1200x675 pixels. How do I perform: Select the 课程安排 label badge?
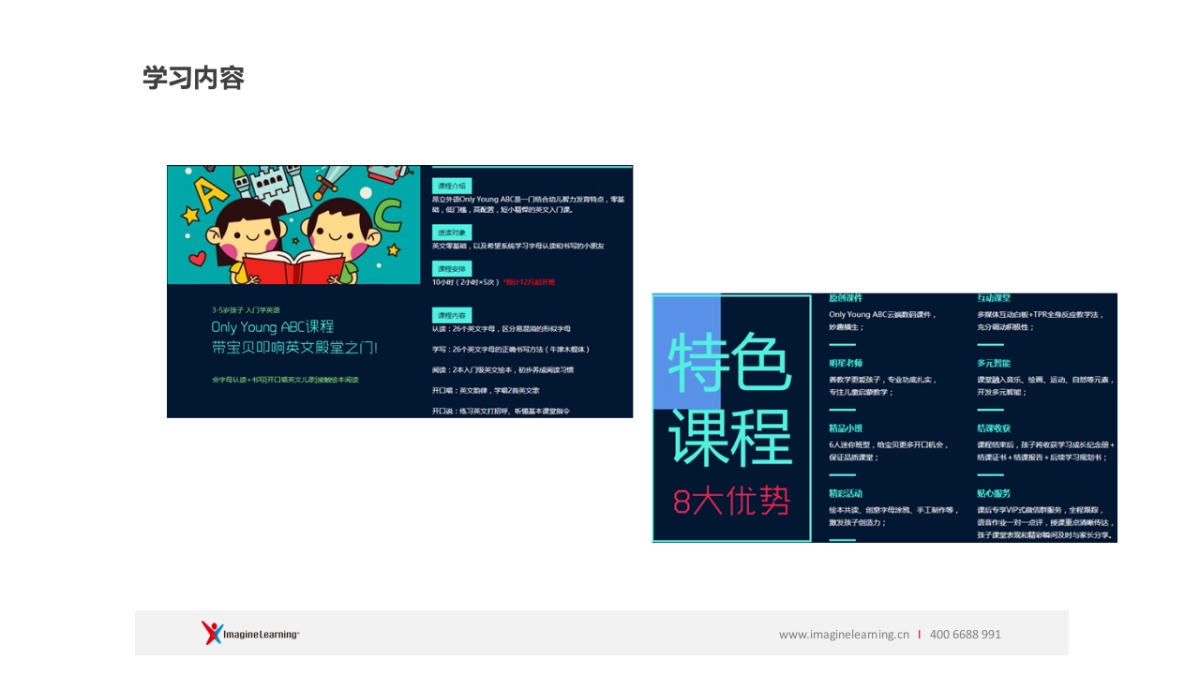451,266
